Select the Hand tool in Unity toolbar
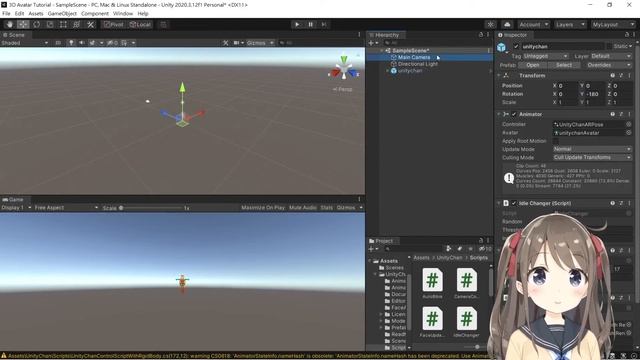640x360 pixels. 10,24
